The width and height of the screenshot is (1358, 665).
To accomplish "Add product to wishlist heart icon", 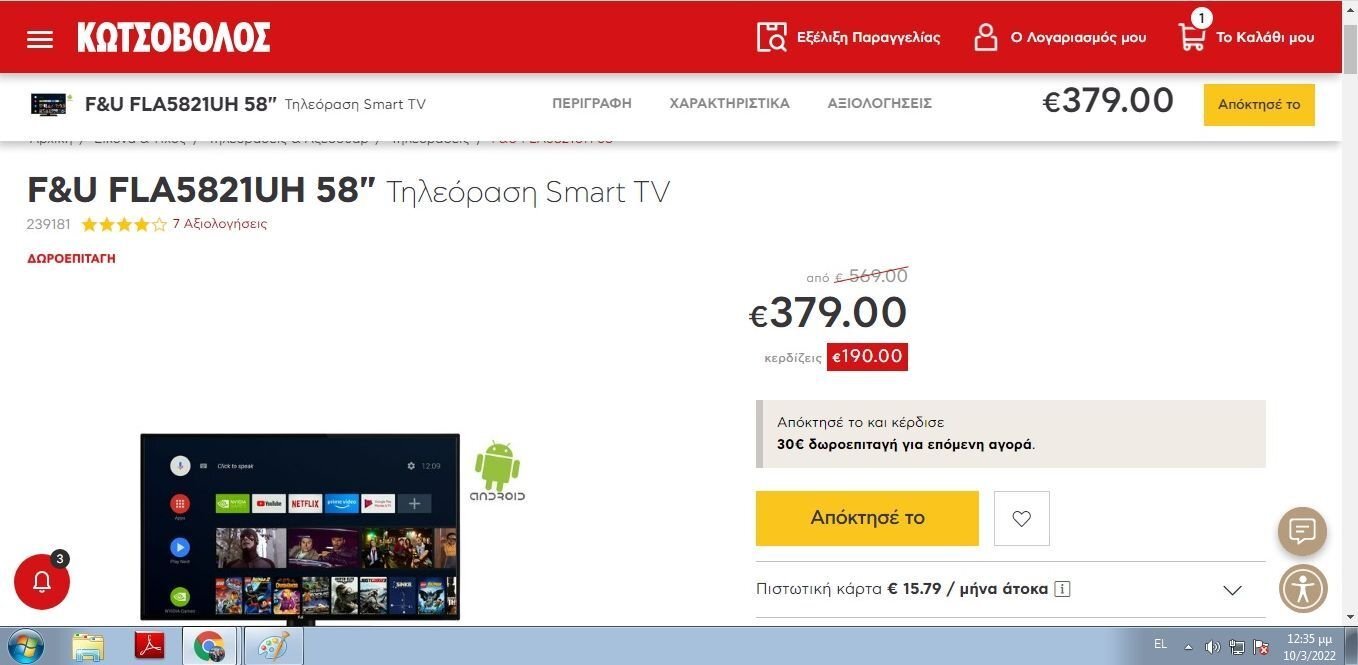I will (1021, 518).
